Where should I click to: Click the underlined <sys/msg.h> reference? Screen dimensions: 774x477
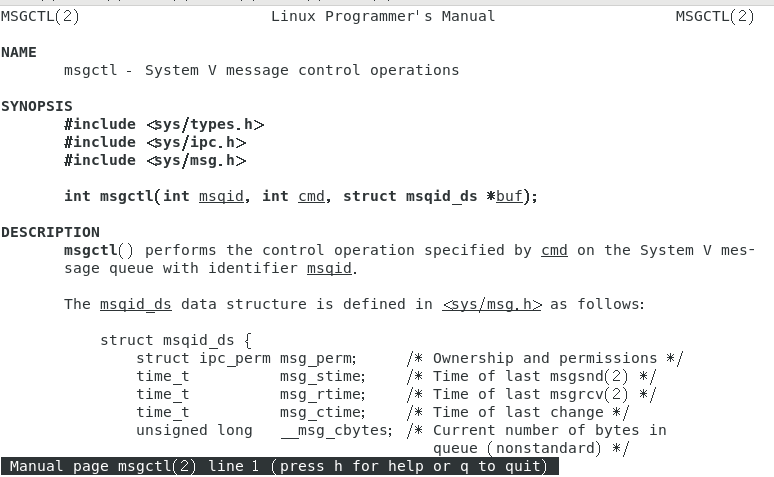click(492, 304)
